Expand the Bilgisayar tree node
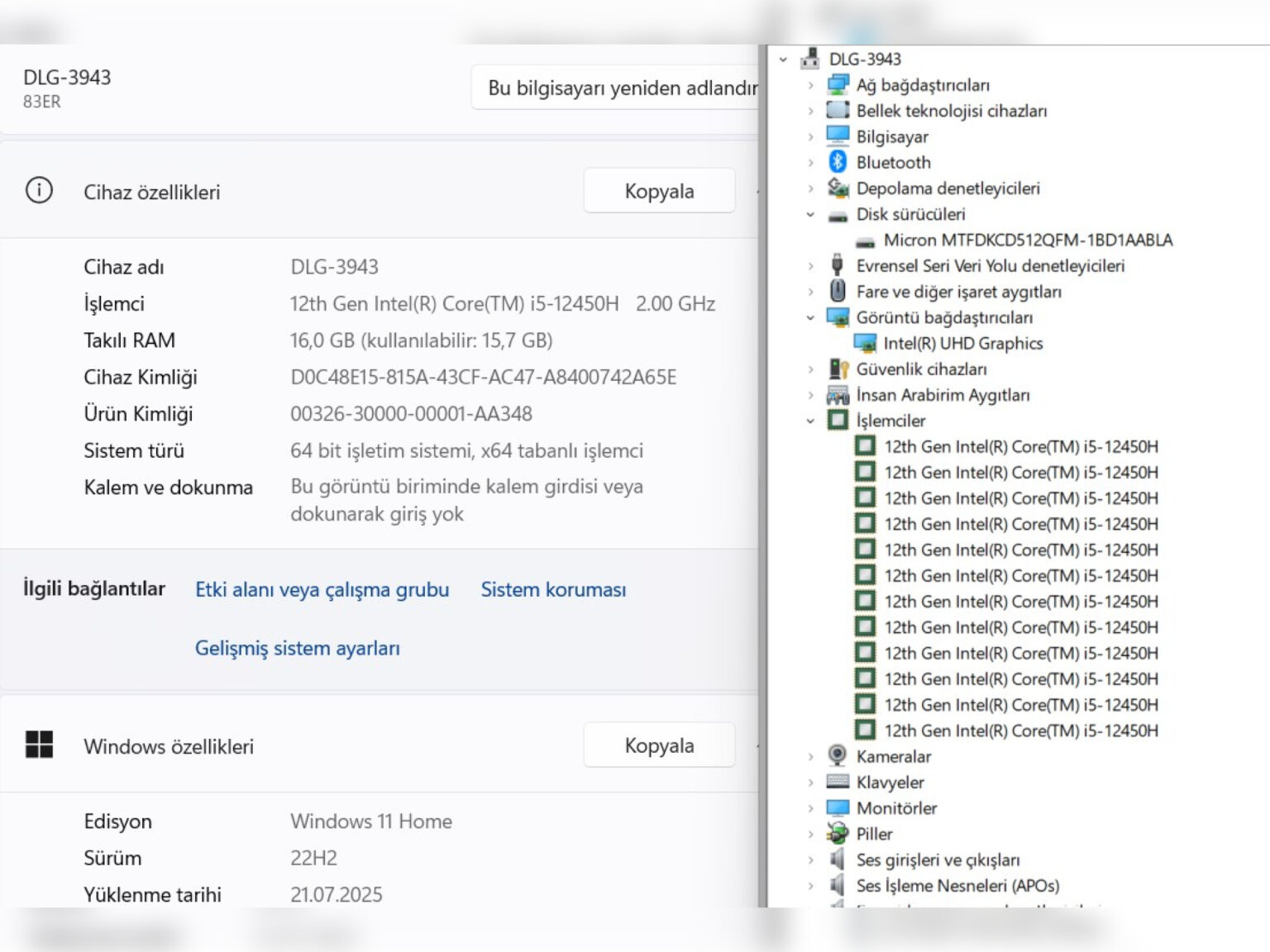 (810, 137)
